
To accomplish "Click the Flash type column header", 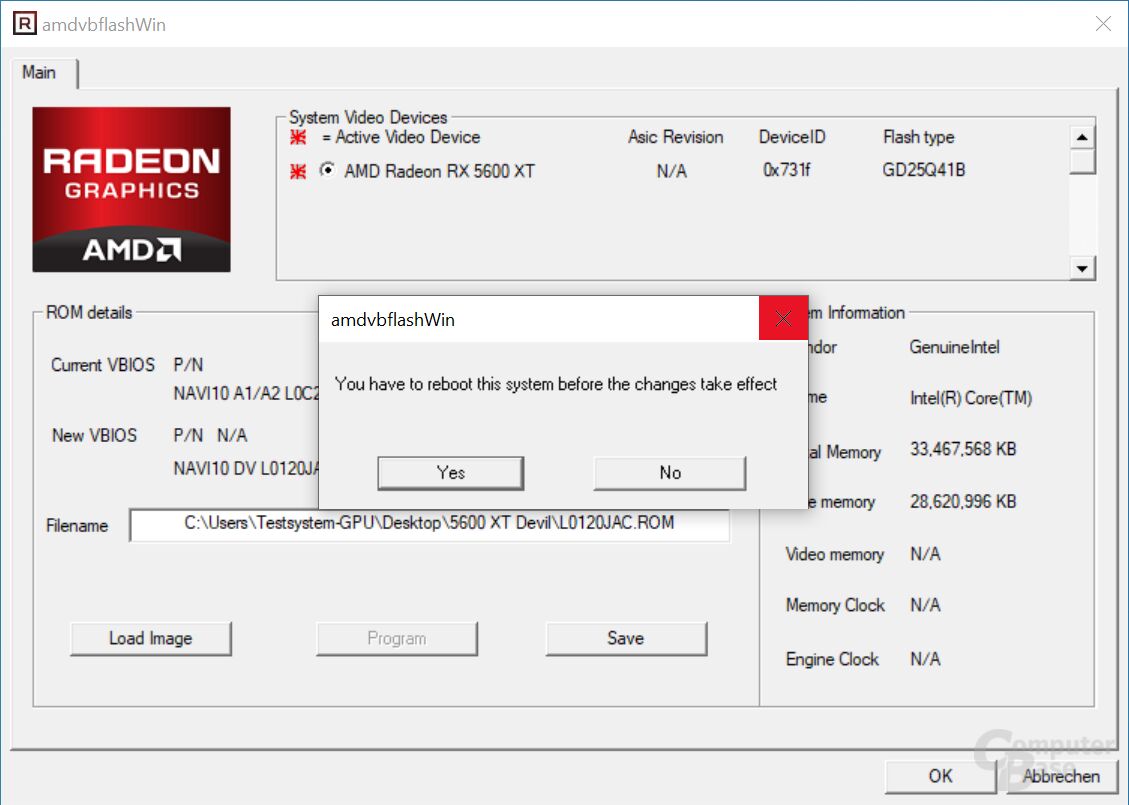I will [x=919, y=137].
